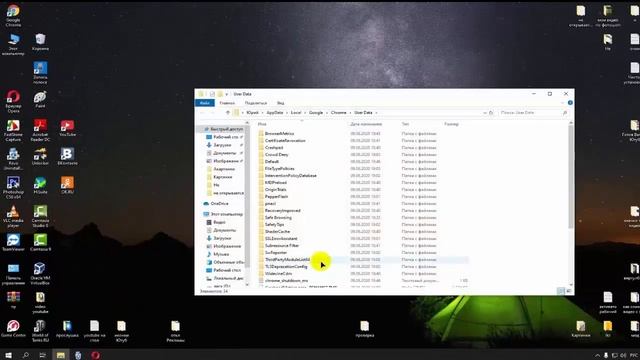Expand the breadcrumb chevron after Chrome
Screen dimensions: 640x360
[x=350, y=113]
